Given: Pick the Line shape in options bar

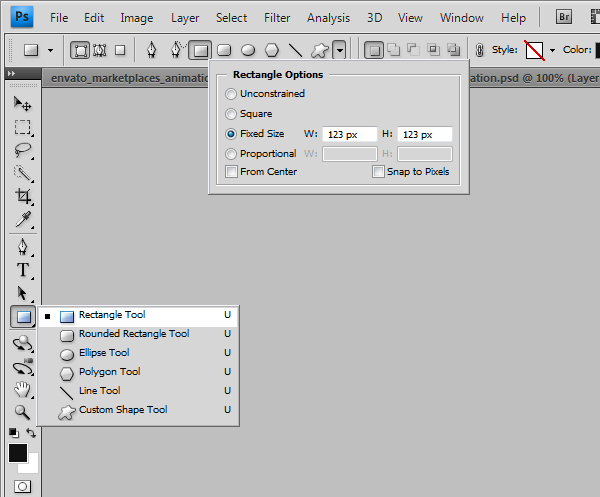Looking at the screenshot, I should [x=295, y=50].
